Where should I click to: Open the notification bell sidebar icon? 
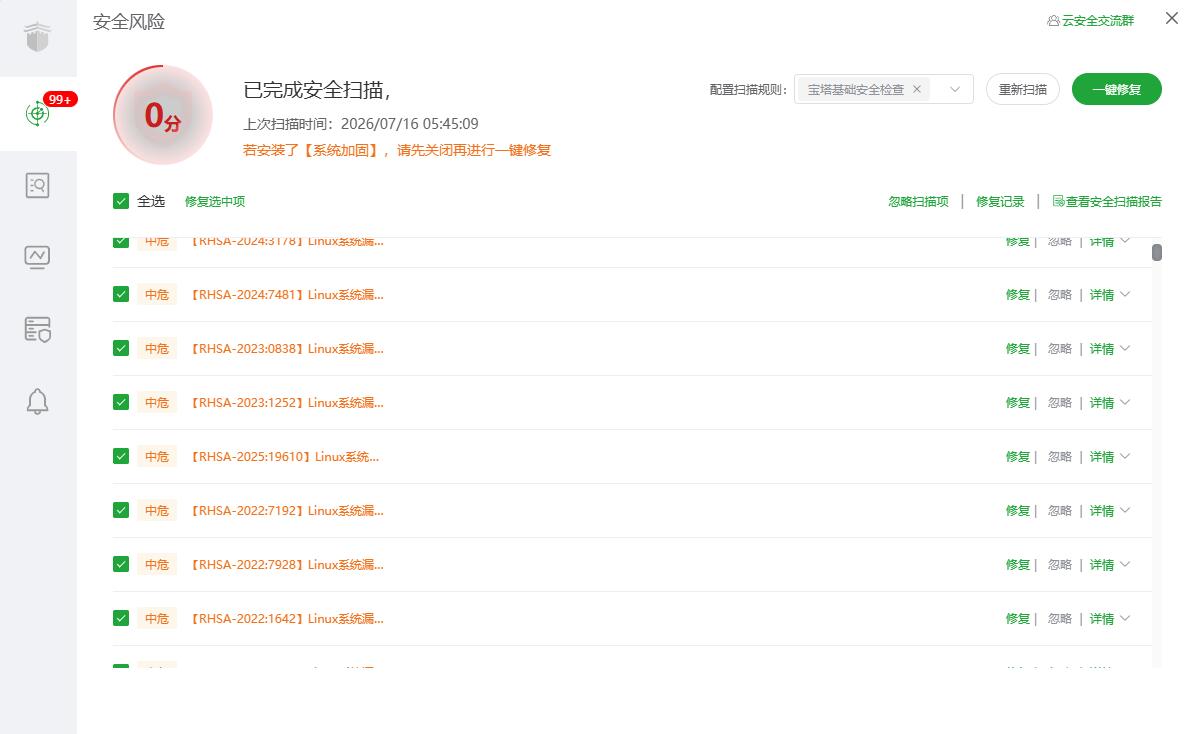coord(37,401)
